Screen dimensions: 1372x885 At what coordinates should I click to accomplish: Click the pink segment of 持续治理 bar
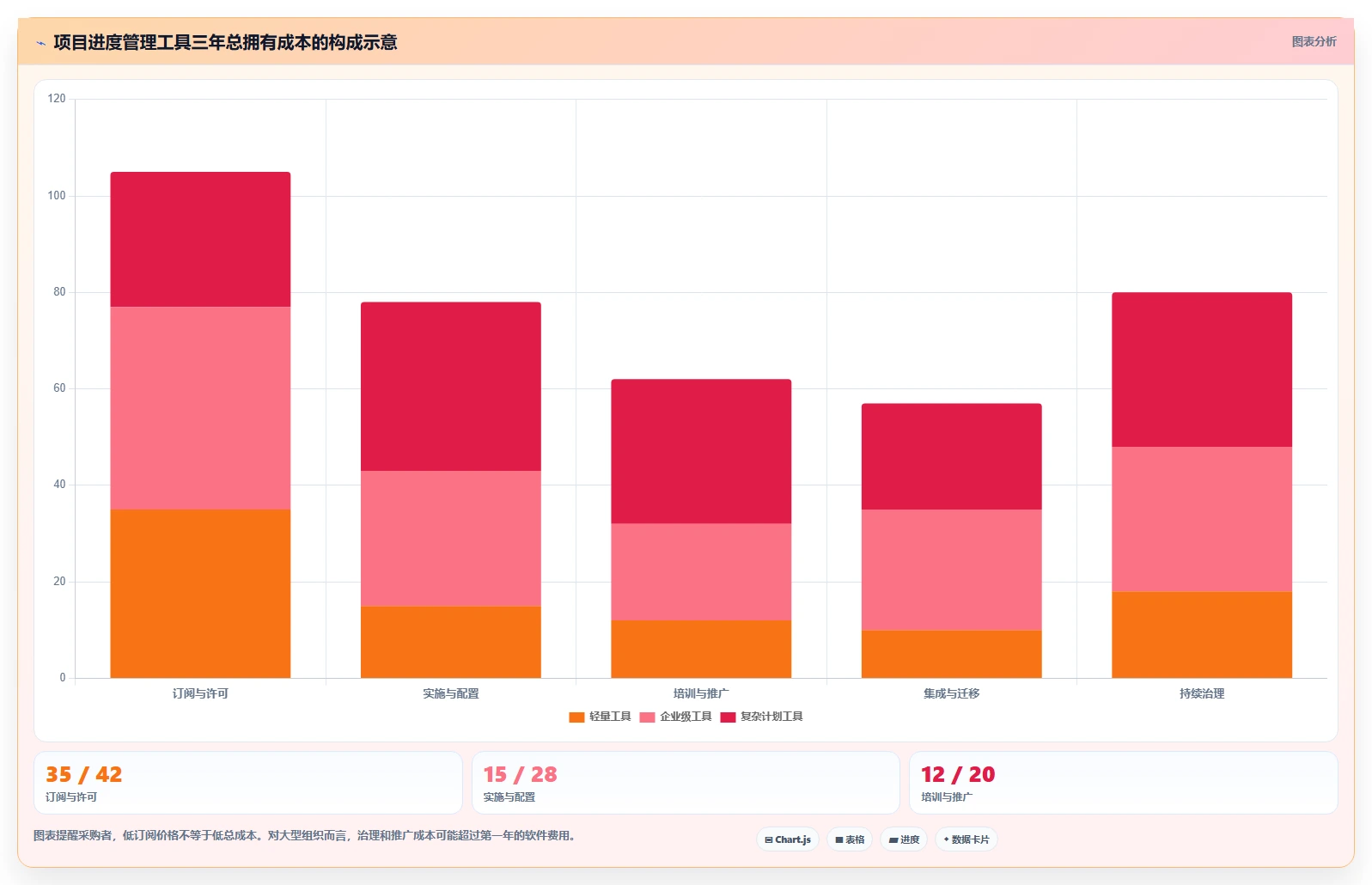click(1202, 519)
